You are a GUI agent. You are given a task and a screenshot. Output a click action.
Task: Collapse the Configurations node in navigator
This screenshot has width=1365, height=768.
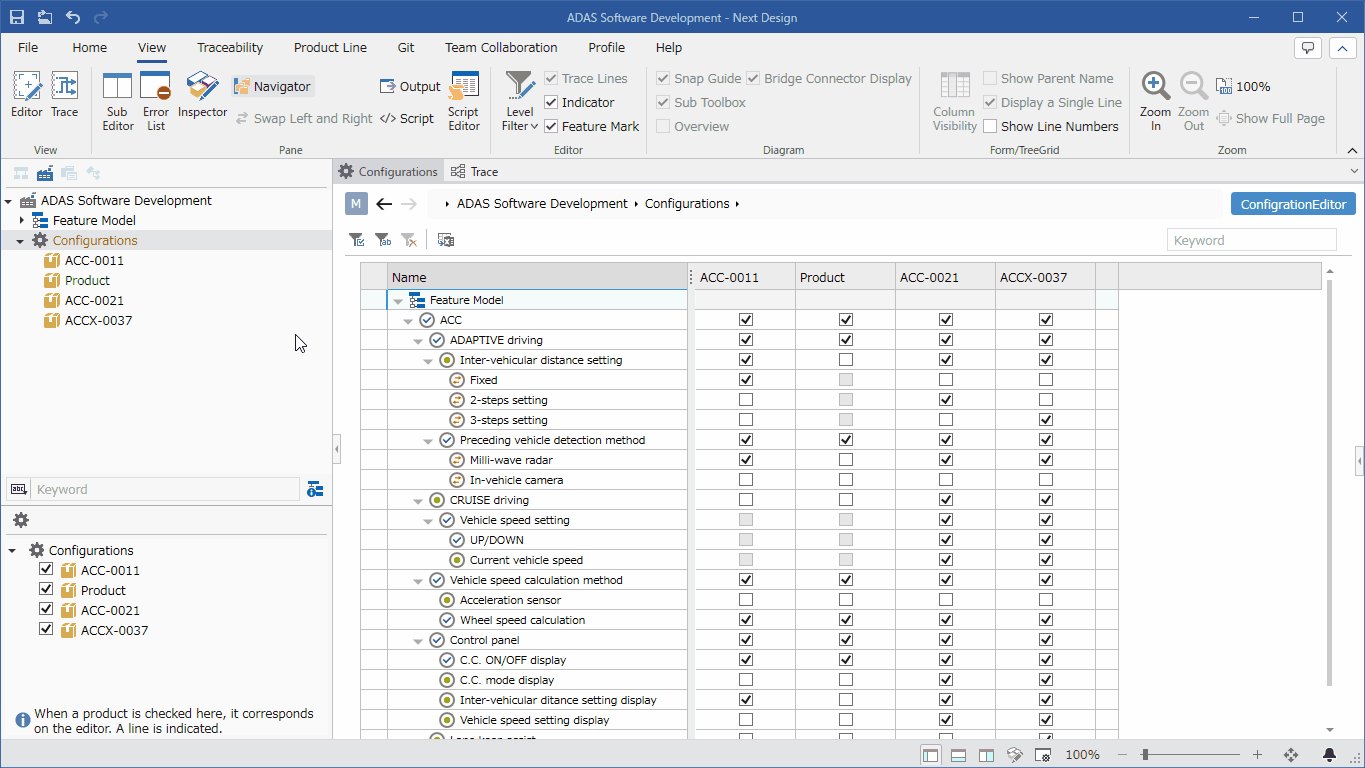20,241
